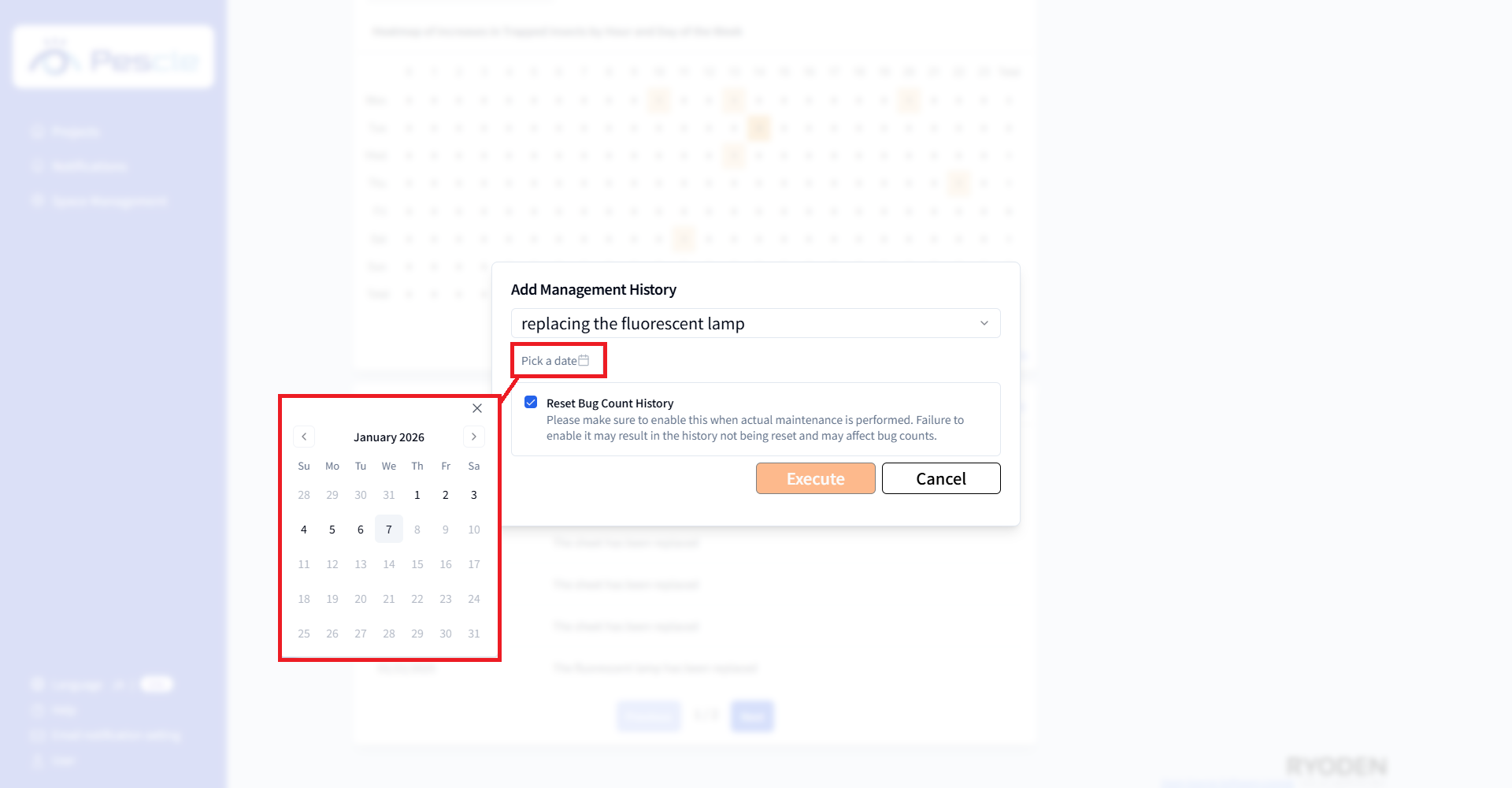This screenshot has width=1512, height=788.
Task: Click the Pick a date field
Action: (549, 361)
